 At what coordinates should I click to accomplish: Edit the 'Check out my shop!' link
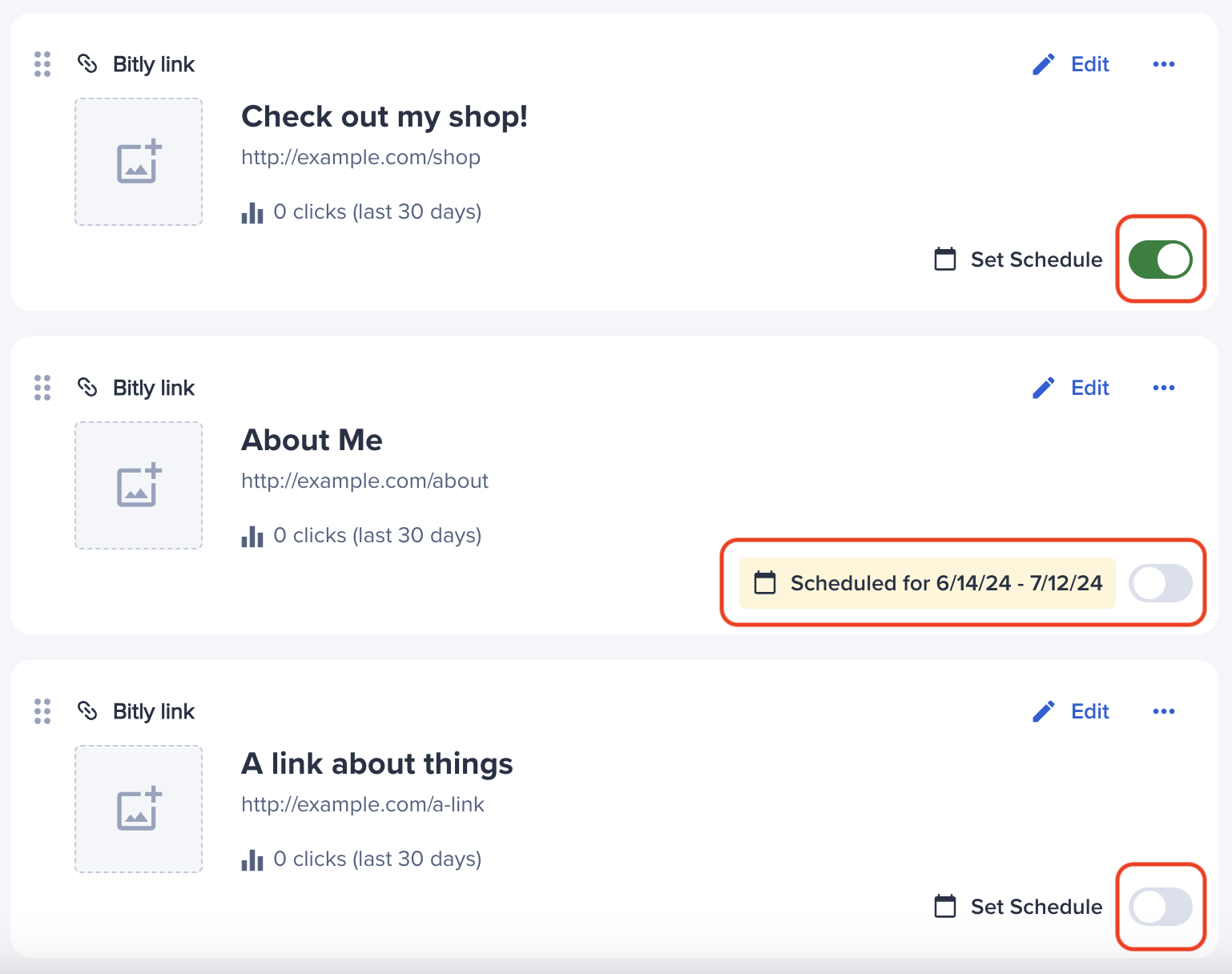1070,64
